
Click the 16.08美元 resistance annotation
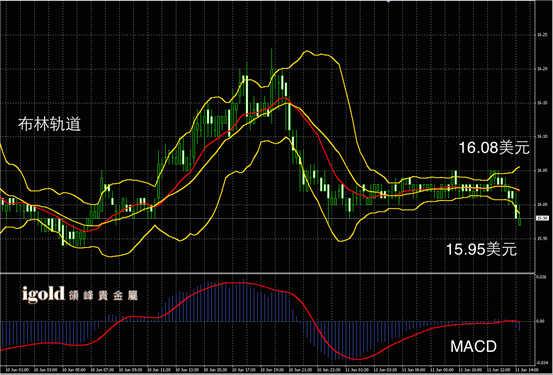494,147
